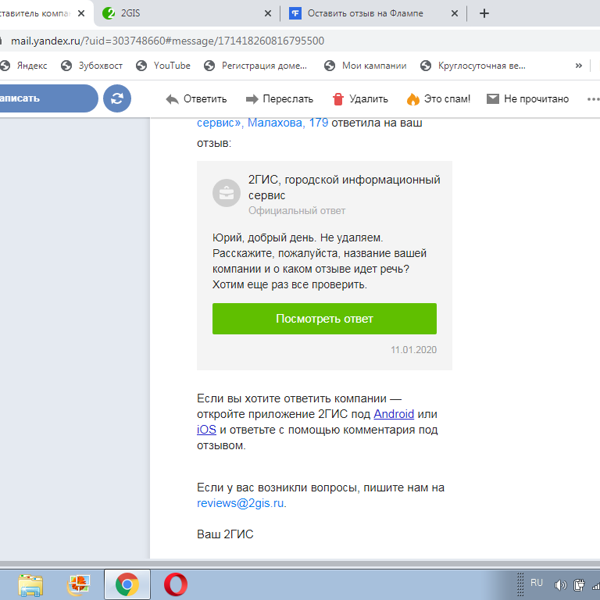Open the paint-style app on the taskbar
Viewport: 600px width, 600px height.
tap(78, 585)
